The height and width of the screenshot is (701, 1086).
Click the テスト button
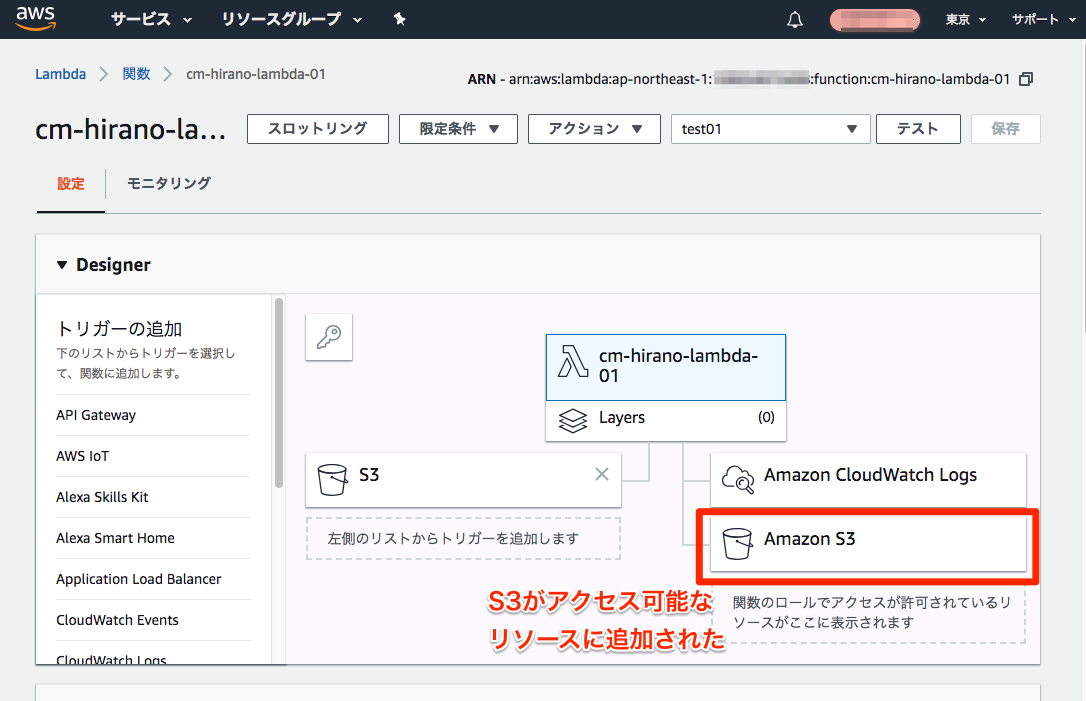click(918, 129)
